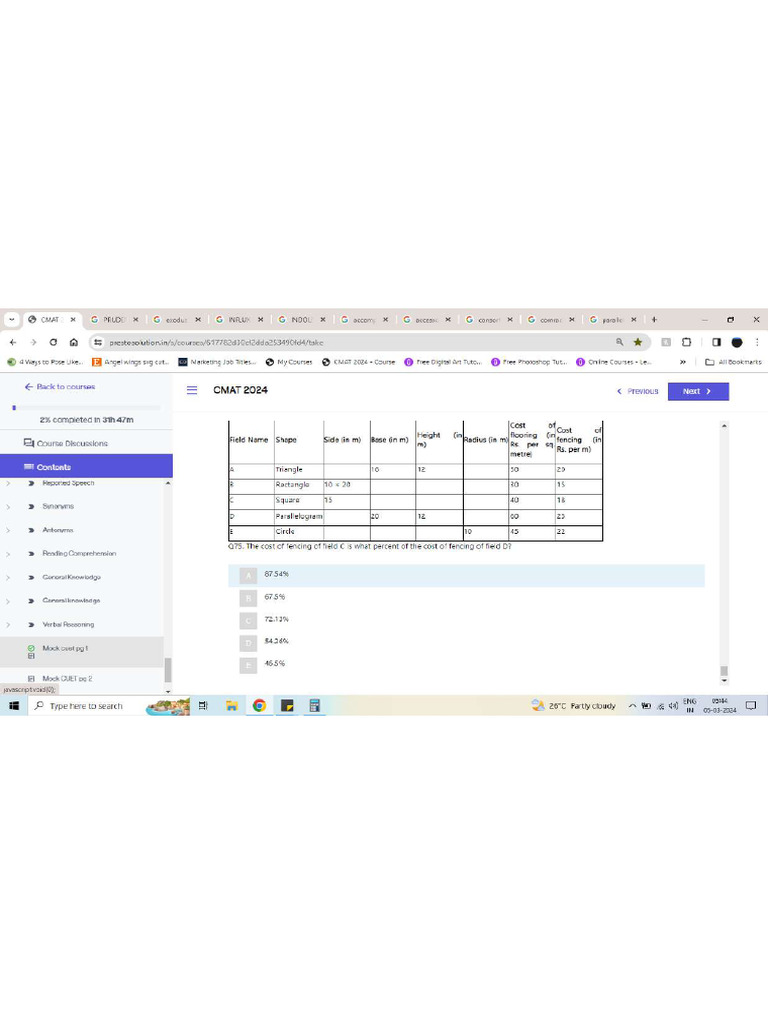Go to the Next question

click(x=698, y=392)
